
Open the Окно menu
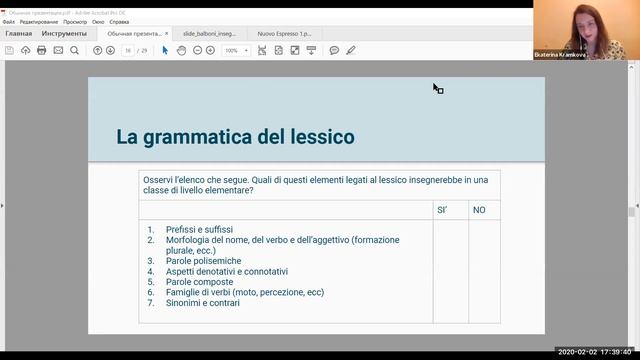(98, 22)
